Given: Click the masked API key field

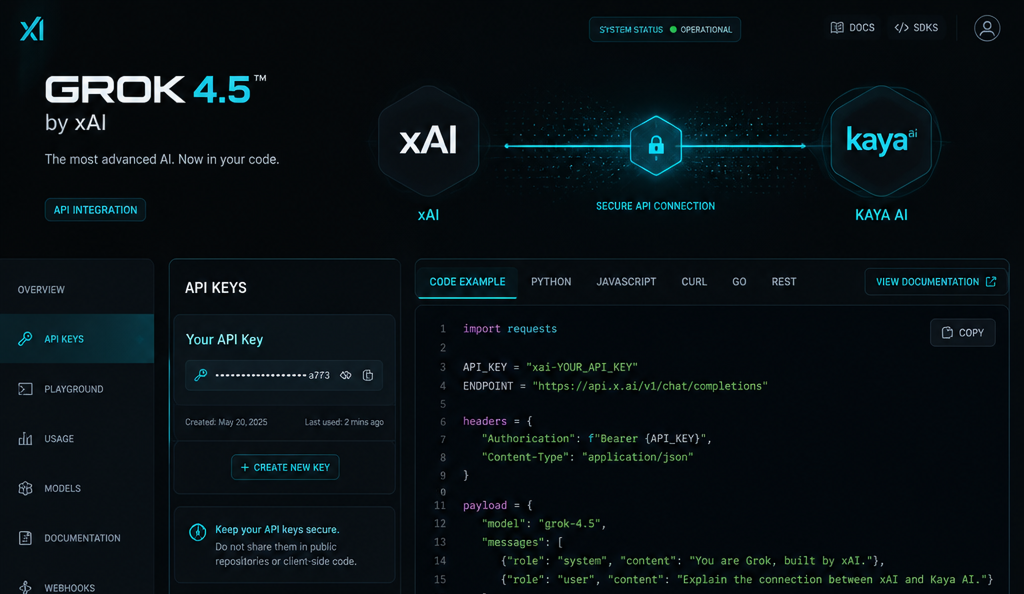Looking at the screenshot, I should tap(283, 375).
